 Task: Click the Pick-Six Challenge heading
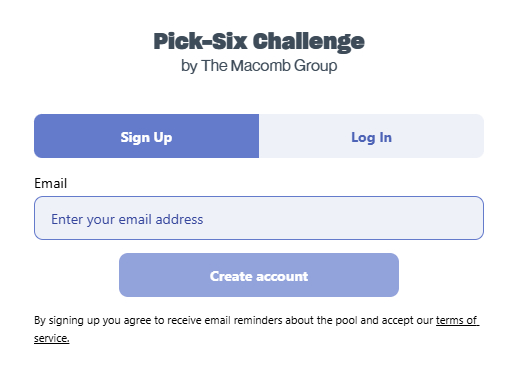pos(259,42)
